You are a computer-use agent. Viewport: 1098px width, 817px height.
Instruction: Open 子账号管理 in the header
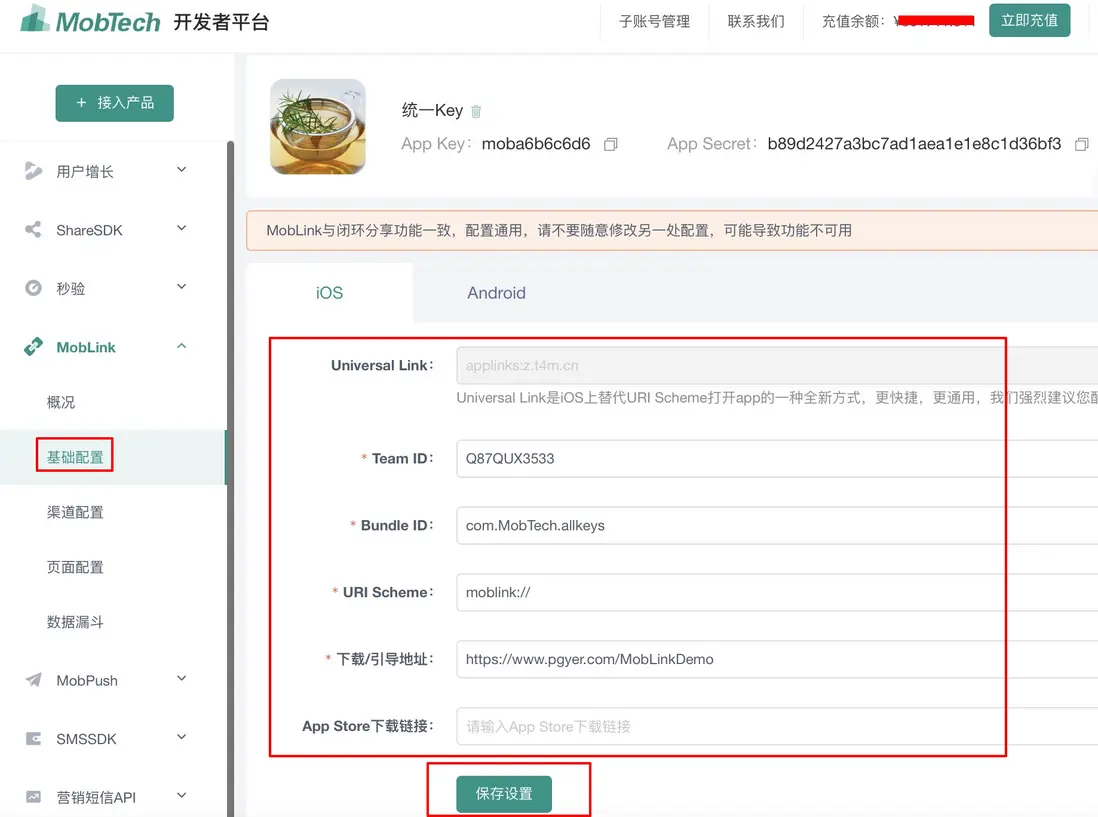tap(655, 22)
